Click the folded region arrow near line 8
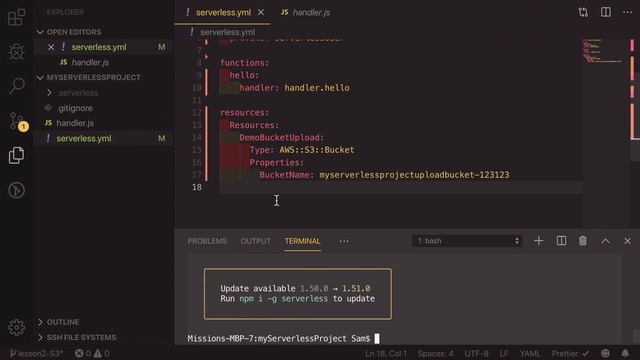The width and height of the screenshot is (640, 360). pyautogui.click(x=207, y=57)
